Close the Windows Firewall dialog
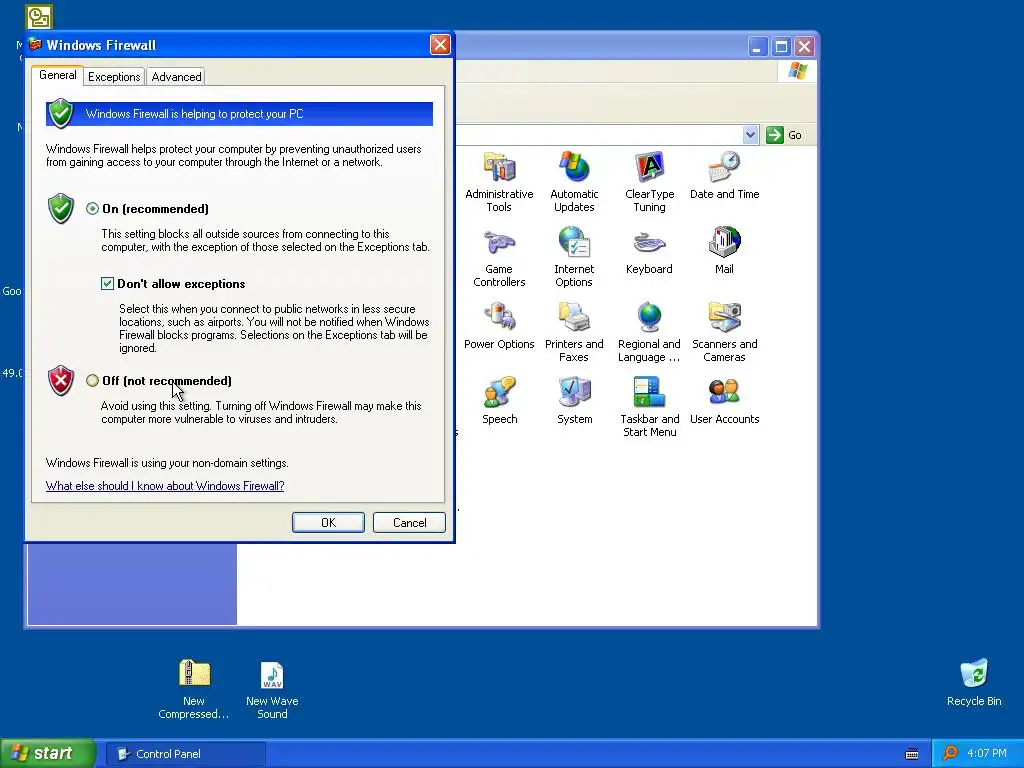Viewport: 1024px width, 768px height. [x=440, y=44]
